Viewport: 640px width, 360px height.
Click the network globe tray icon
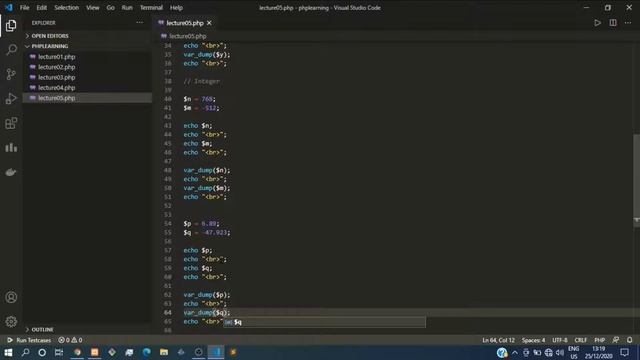pyautogui.click(x=549, y=352)
